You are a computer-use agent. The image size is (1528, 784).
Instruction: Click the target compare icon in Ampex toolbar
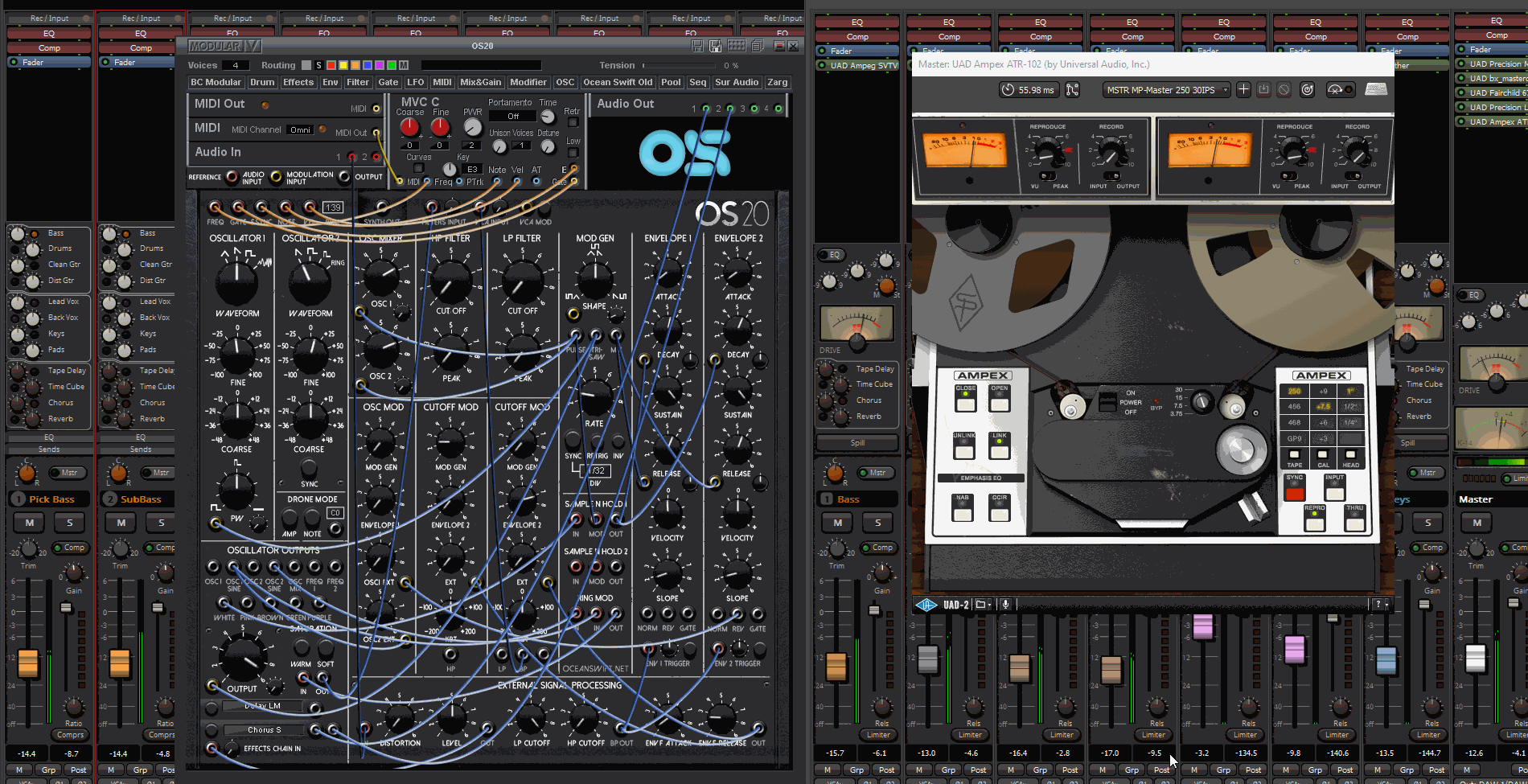pyautogui.click(x=1308, y=89)
